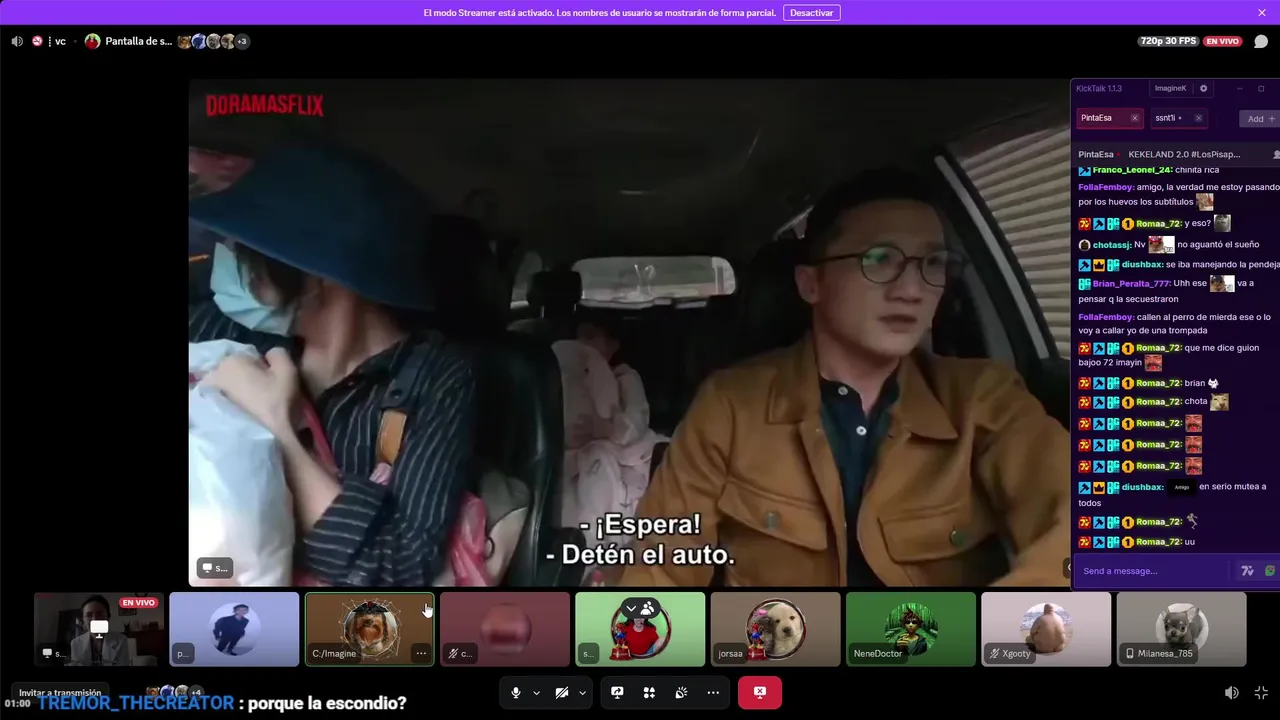Click the 720p 30 FPS quality badge

click(1167, 41)
